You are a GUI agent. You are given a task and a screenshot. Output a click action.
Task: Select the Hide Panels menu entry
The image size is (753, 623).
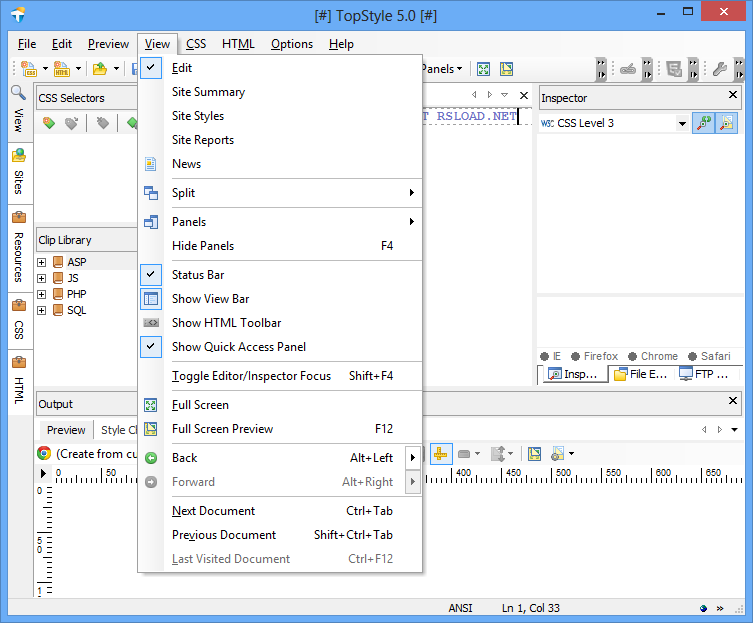(x=280, y=246)
